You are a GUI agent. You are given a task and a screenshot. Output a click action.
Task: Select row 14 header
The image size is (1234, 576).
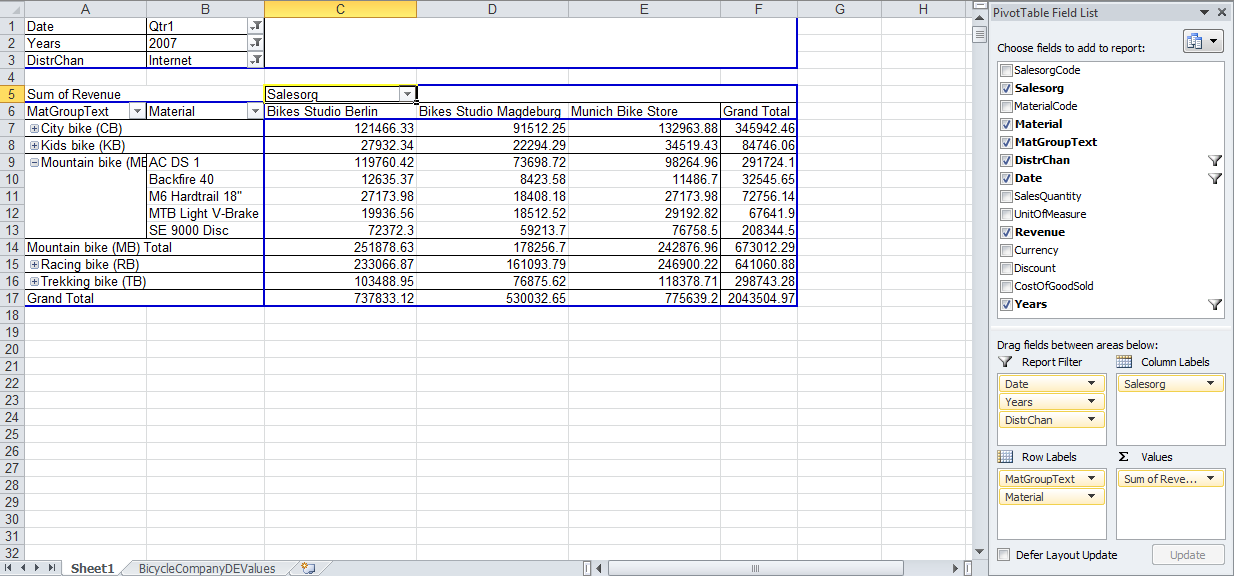11,247
